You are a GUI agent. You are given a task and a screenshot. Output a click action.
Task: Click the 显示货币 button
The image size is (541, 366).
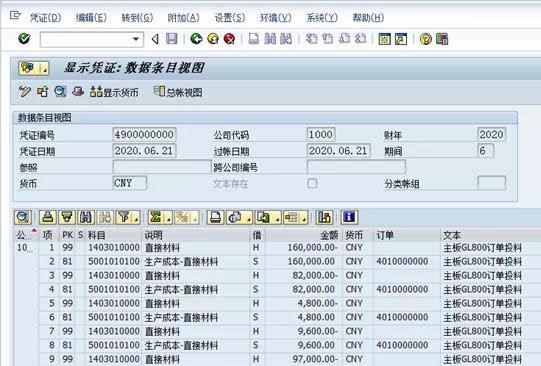coord(114,92)
